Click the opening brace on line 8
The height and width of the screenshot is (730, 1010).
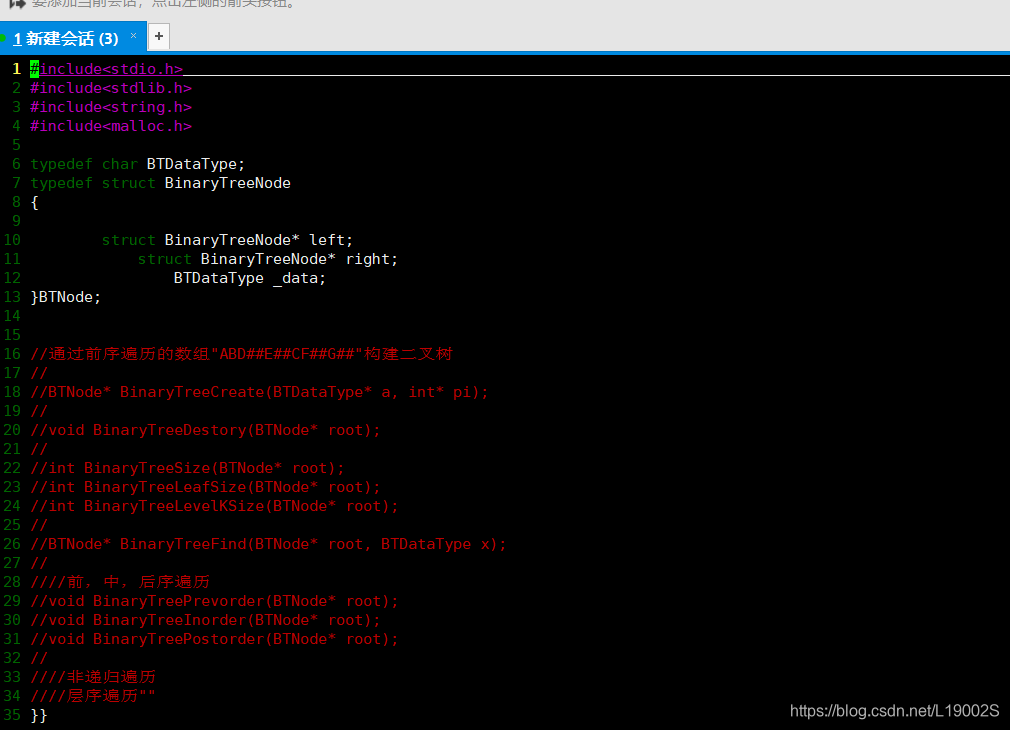coord(35,202)
